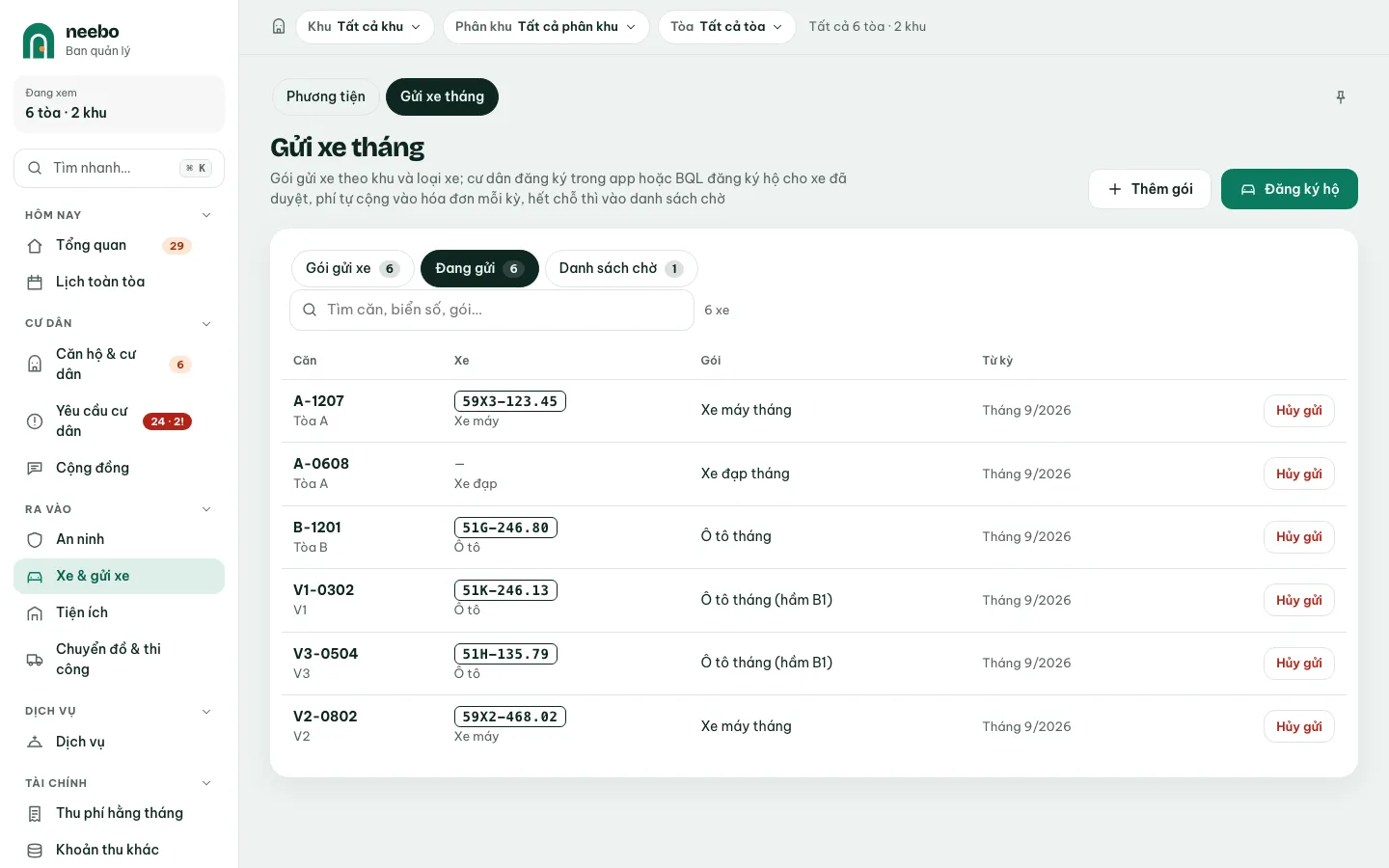
Task: Click the An ninh shield icon
Action: [35, 540]
